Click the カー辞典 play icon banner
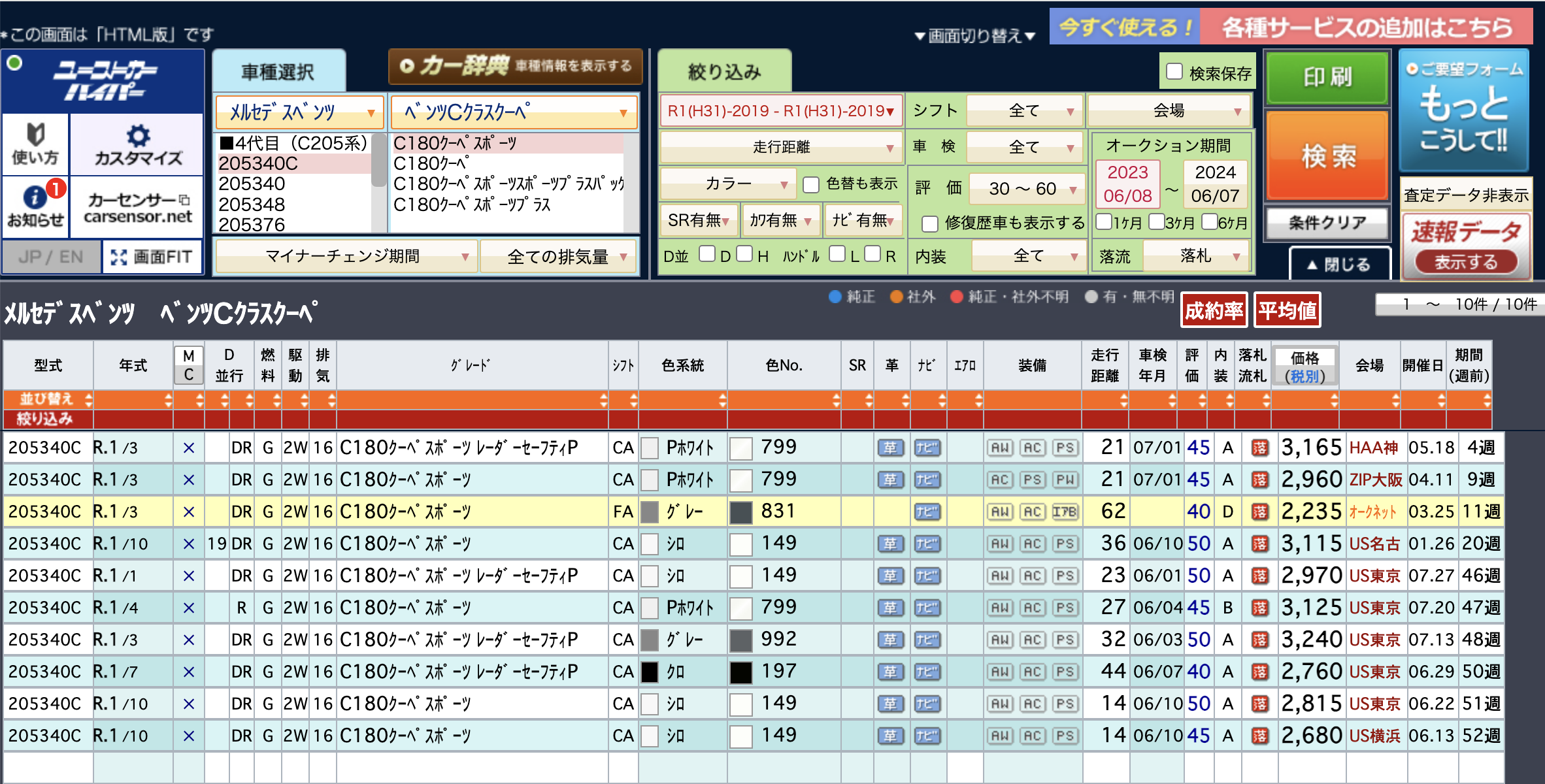The height and width of the screenshot is (784, 1545). [516, 66]
